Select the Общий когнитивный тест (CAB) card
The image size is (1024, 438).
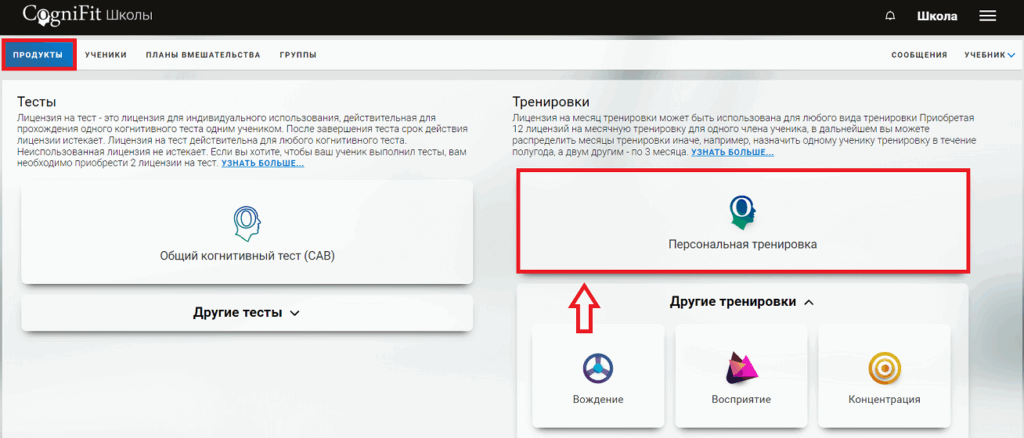point(246,233)
